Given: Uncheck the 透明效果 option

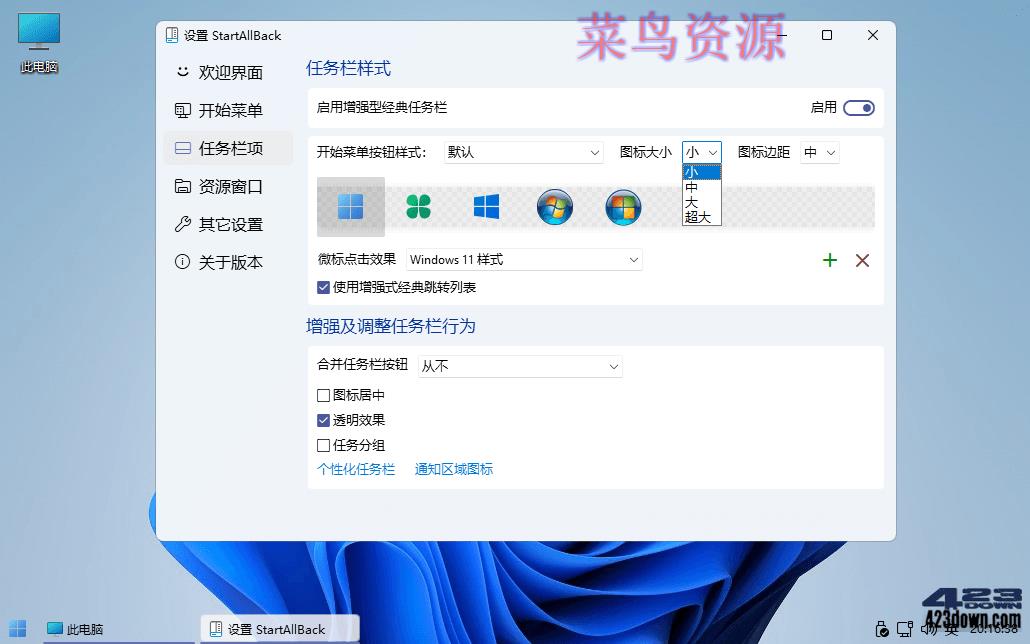Looking at the screenshot, I should 323,420.
